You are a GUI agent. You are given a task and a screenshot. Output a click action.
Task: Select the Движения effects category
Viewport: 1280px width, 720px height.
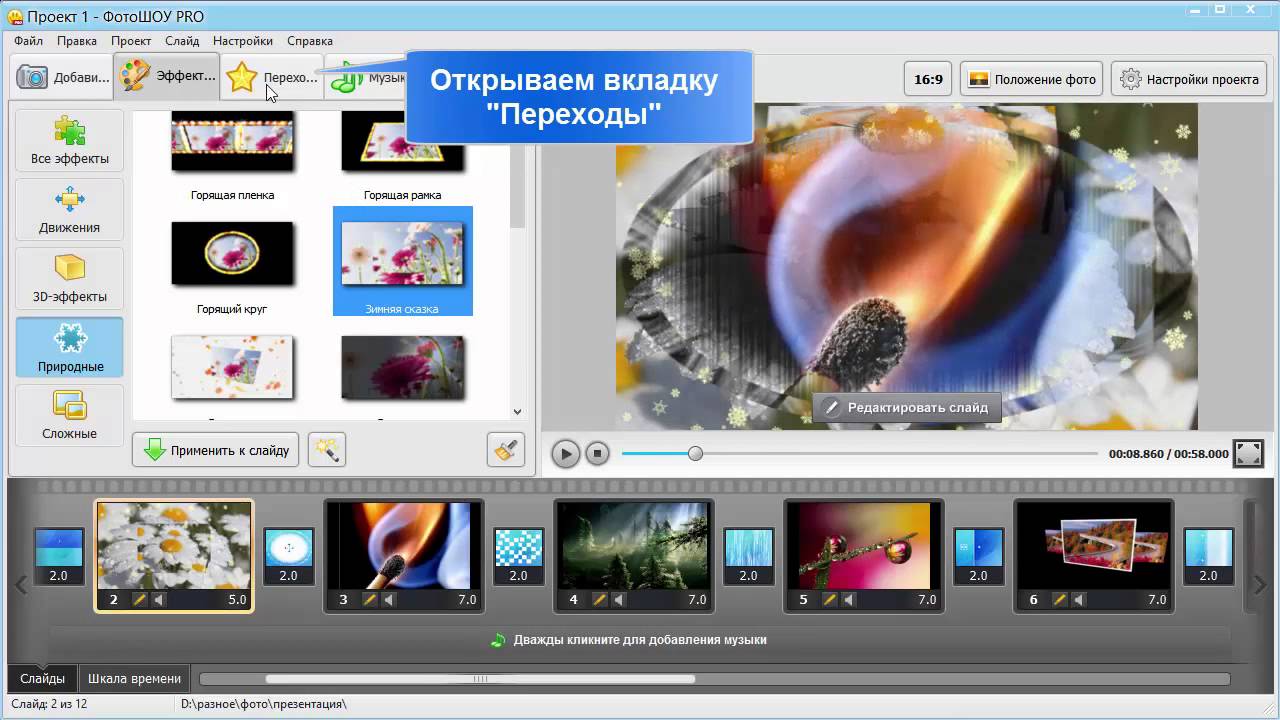(70, 209)
